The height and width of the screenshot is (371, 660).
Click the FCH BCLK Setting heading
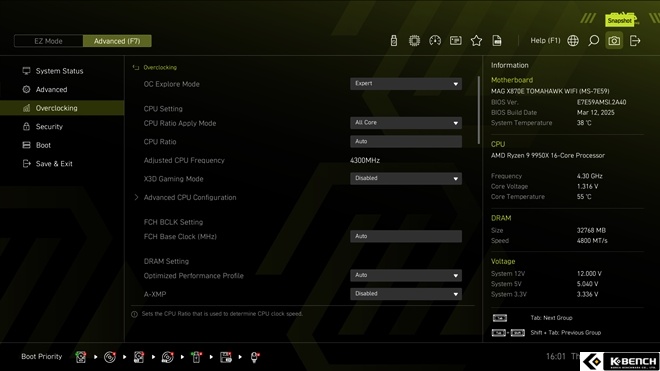coord(173,222)
